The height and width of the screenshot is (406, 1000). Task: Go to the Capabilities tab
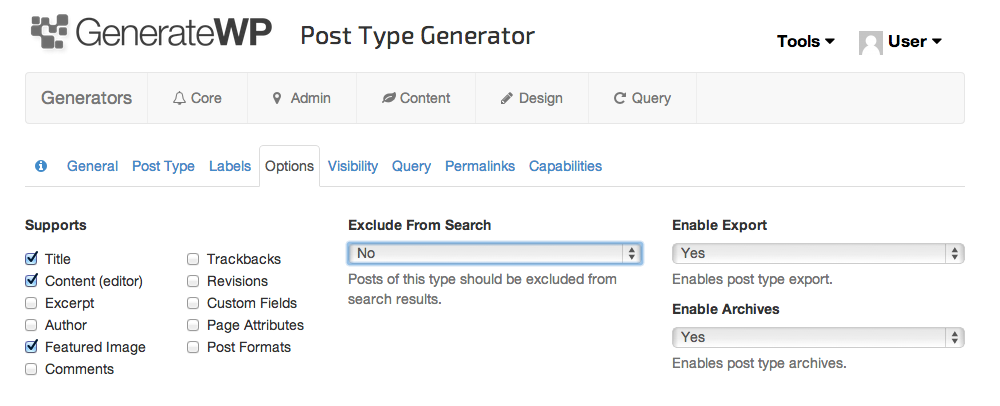pyautogui.click(x=565, y=166)
